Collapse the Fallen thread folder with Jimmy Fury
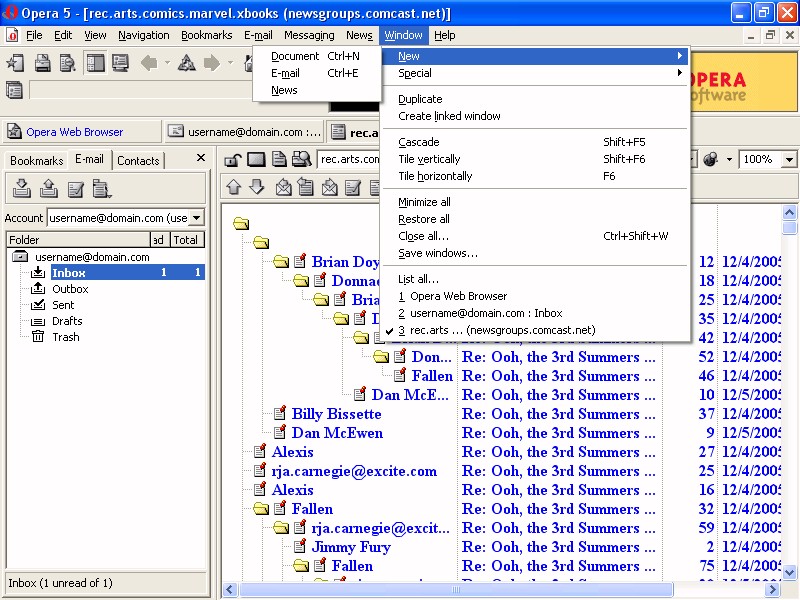This screenshot has width=800, height=600. click(x=261, y=509)
